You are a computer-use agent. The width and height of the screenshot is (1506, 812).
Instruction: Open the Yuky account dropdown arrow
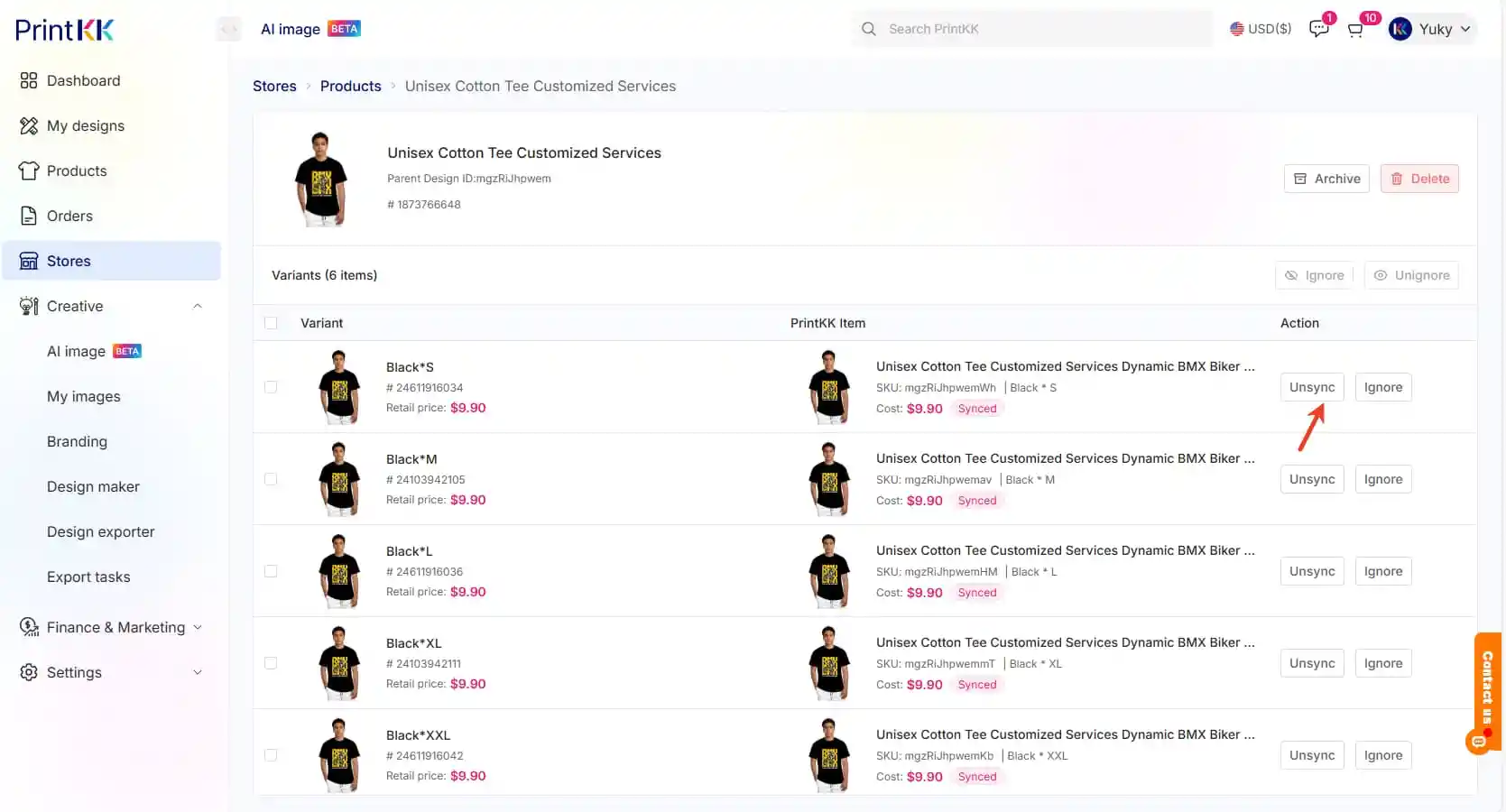point(1465,29)
